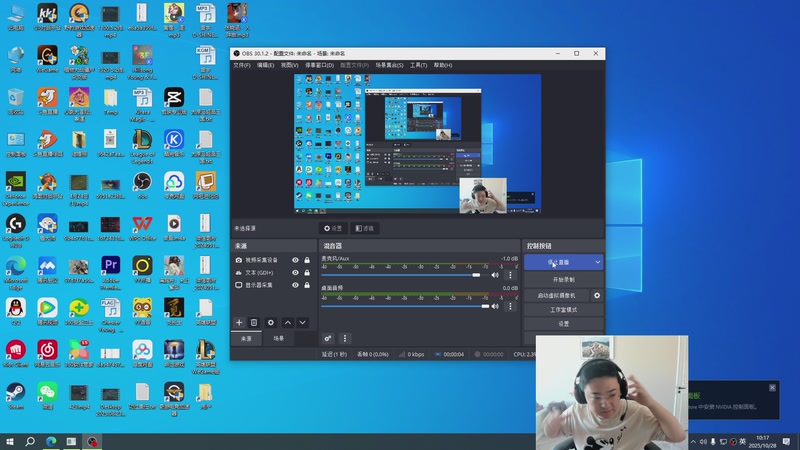Image resolution: width=800 pixels, height=450 pixels.
Task: Open League of Legends desktop shortcut
Action: pyautogui.click(x=142, y=146)
